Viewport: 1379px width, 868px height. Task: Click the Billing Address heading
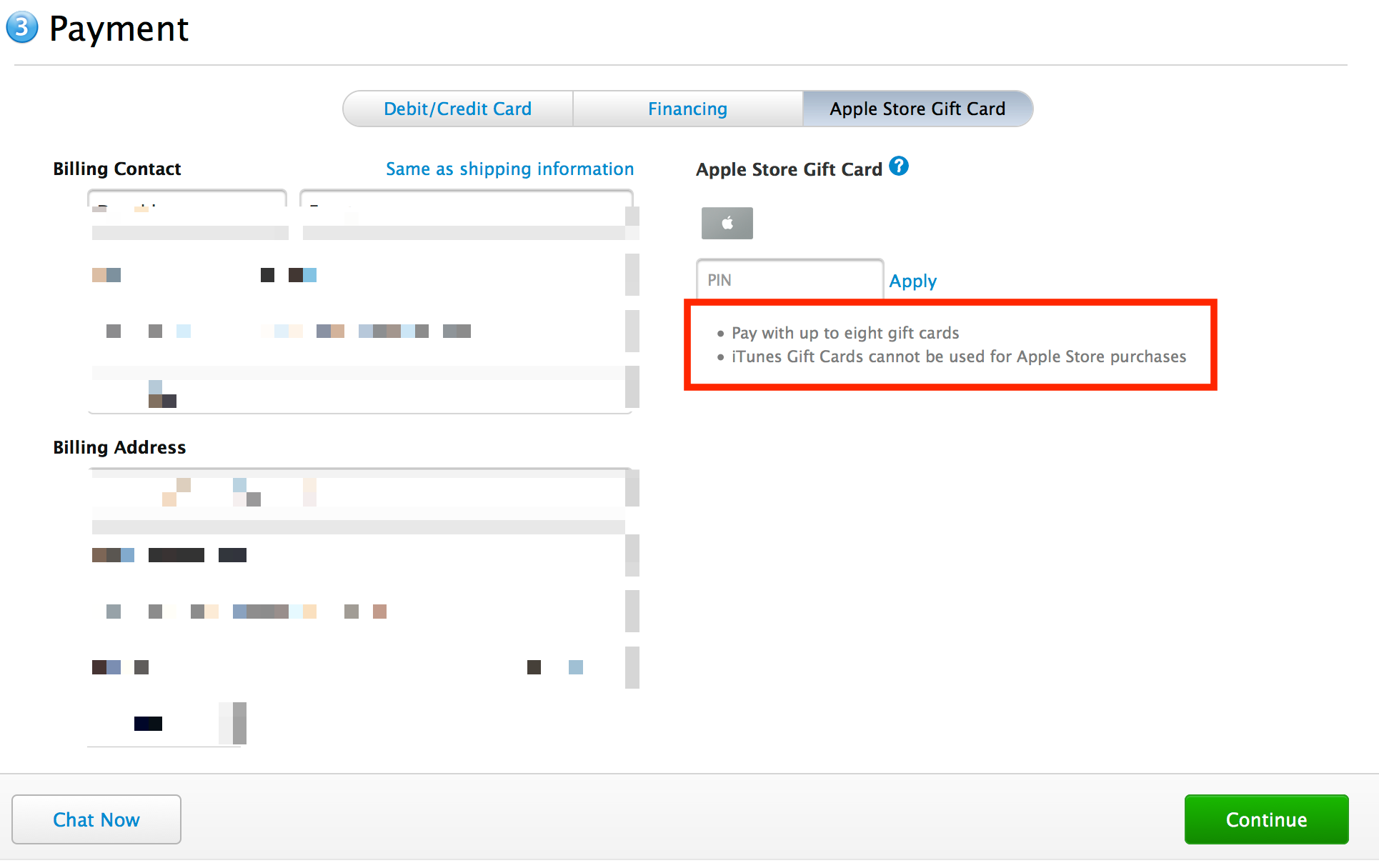pyautogui.click(x=119, y=447)
